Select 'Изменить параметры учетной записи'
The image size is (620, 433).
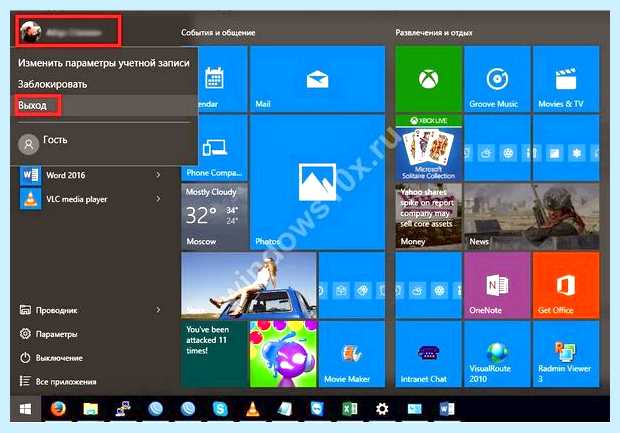click(x=104, y=63)
